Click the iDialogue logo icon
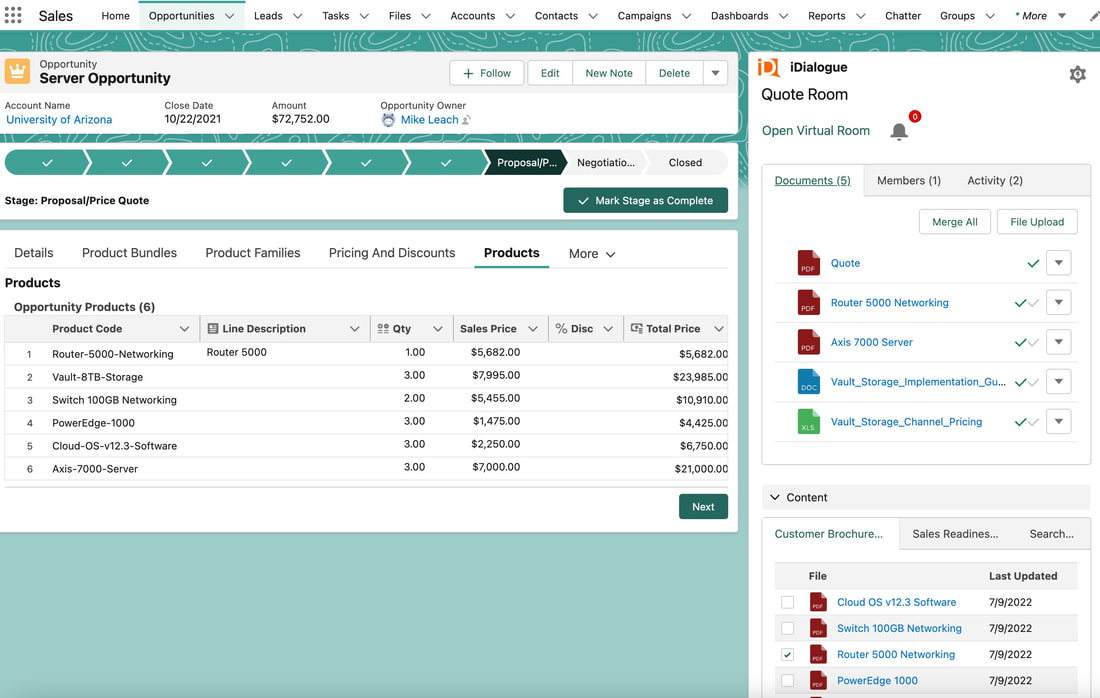The width and height of the screenshot is (1100, 698). [x=769, y=67]
